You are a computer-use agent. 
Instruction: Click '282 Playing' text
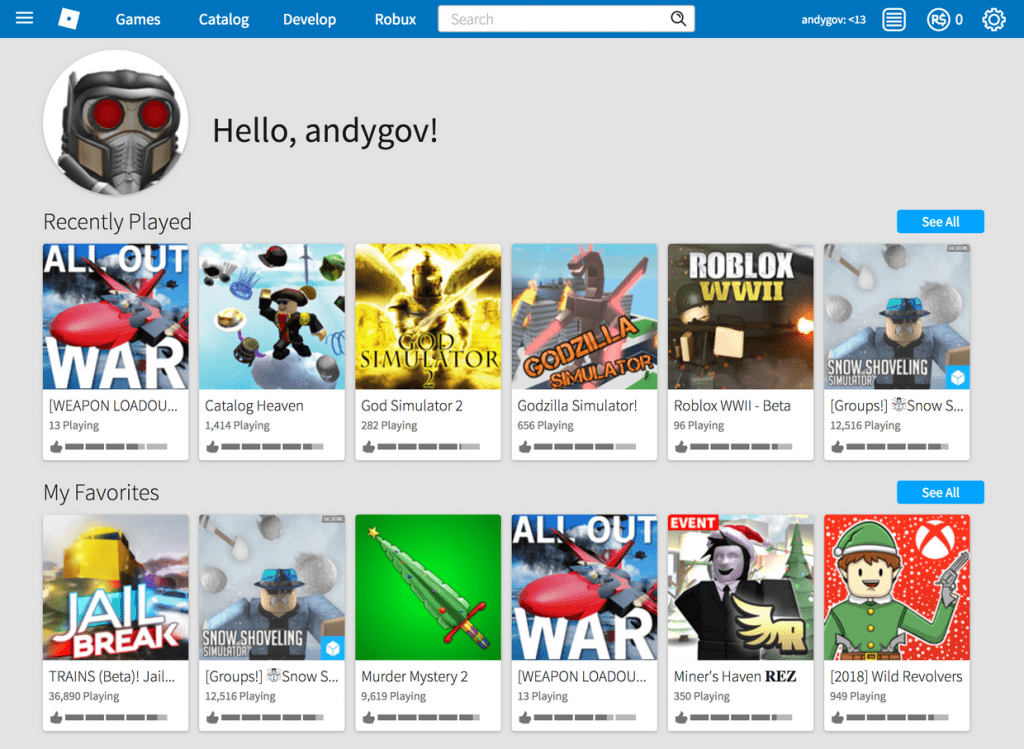coord(389,425)
